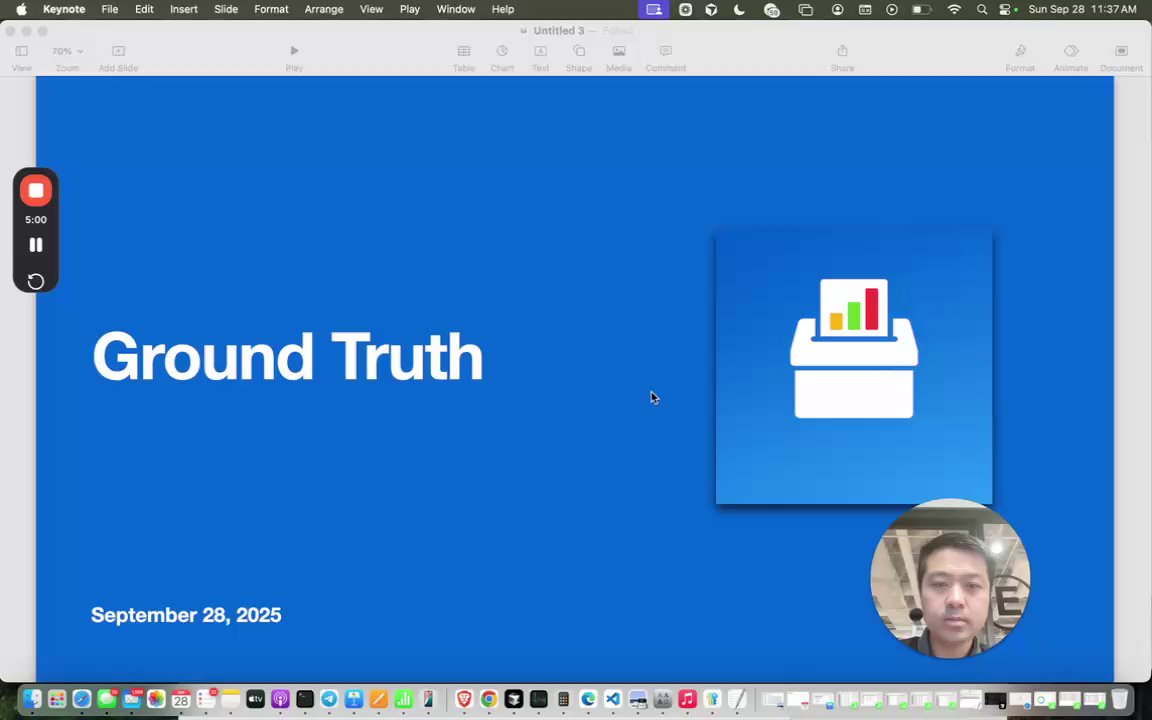Open the Help menu
Screen dimensions: 1152x720
coord(503,10)
